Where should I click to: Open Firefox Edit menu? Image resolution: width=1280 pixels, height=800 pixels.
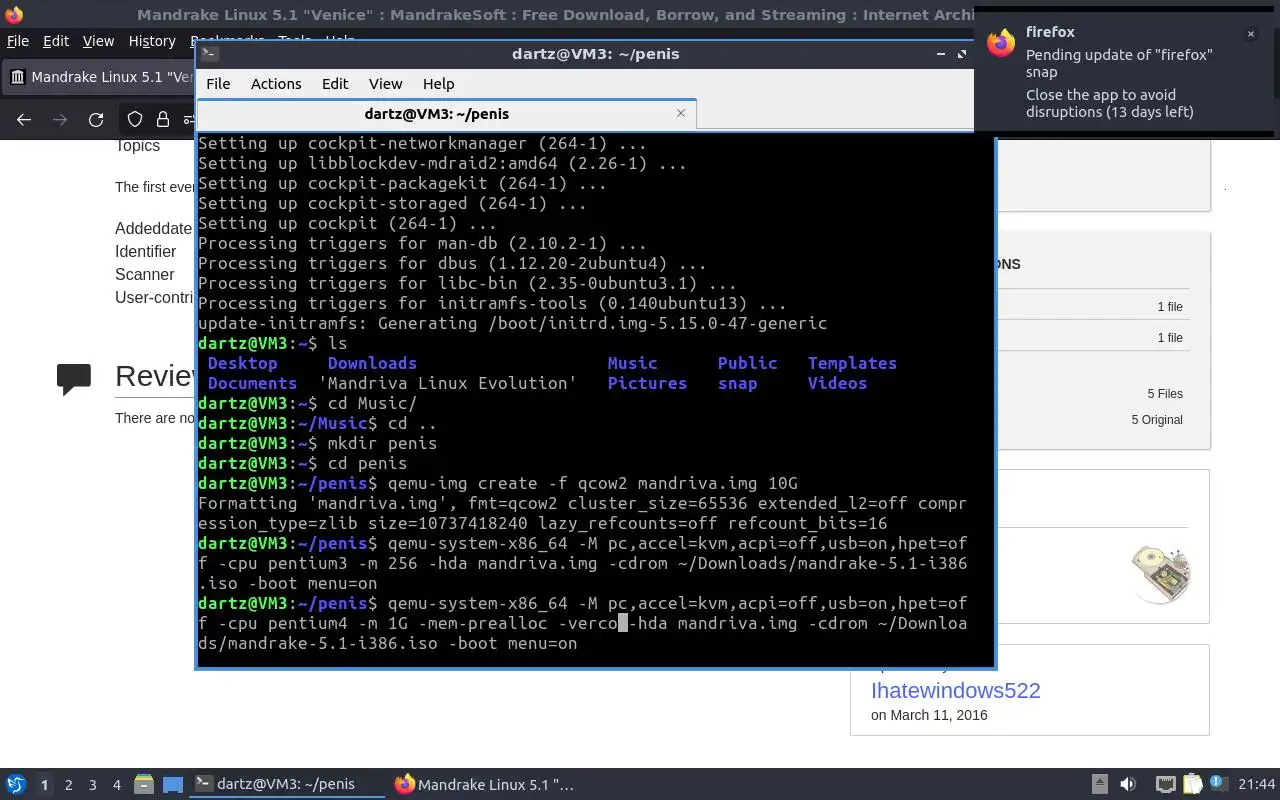coord(56,41)
